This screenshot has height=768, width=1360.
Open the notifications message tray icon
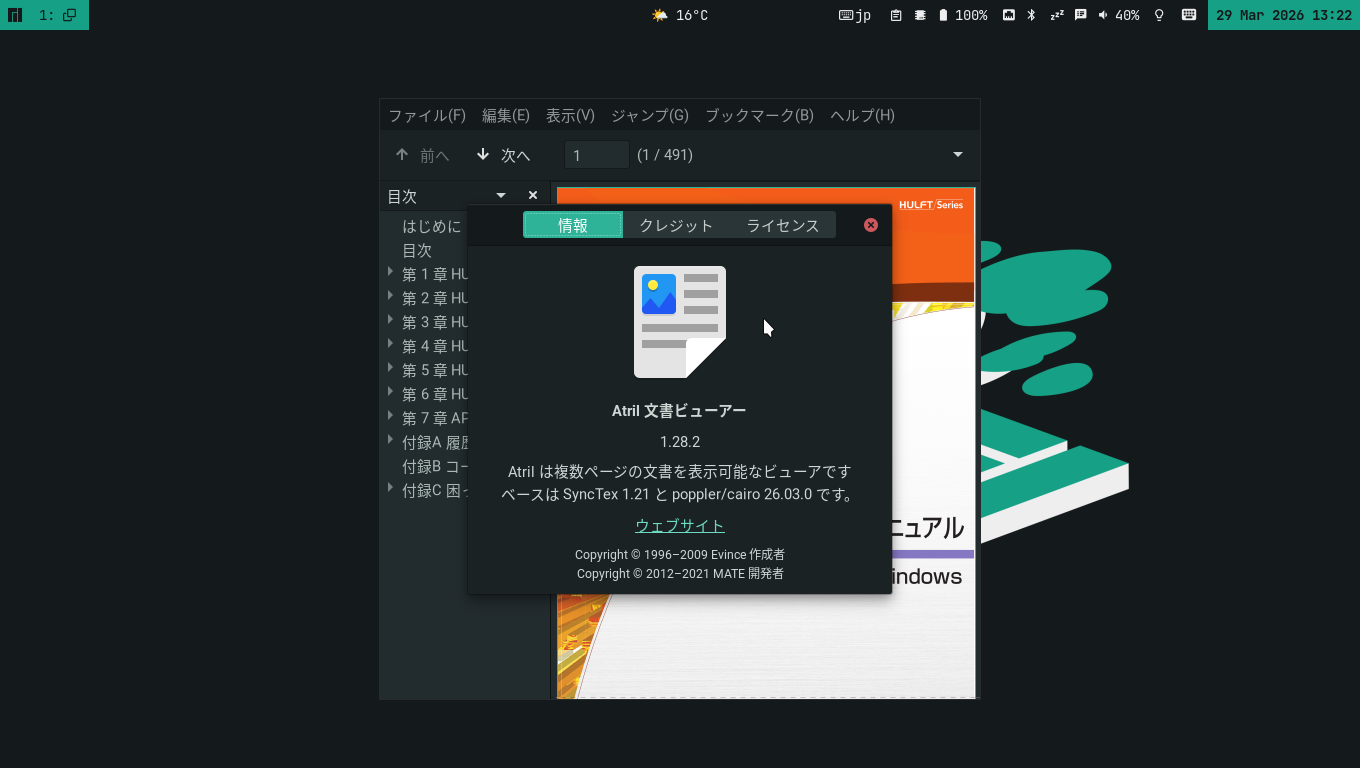click(1081, 15)
